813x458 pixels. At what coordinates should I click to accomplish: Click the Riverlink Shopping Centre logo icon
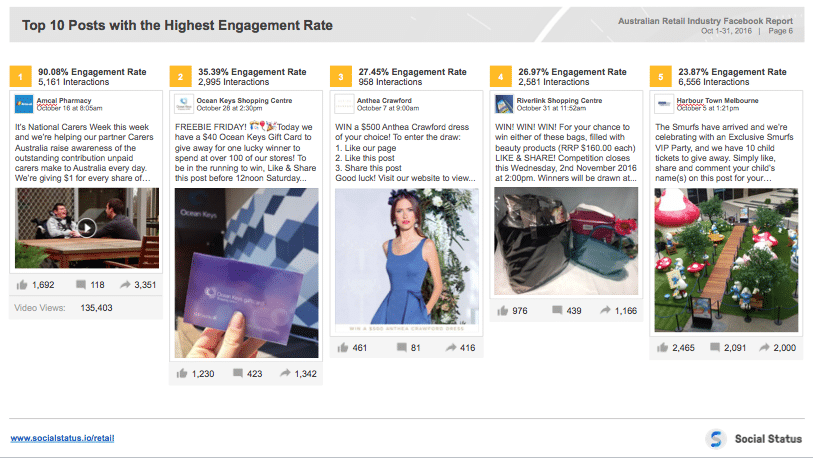pos(504,104)
